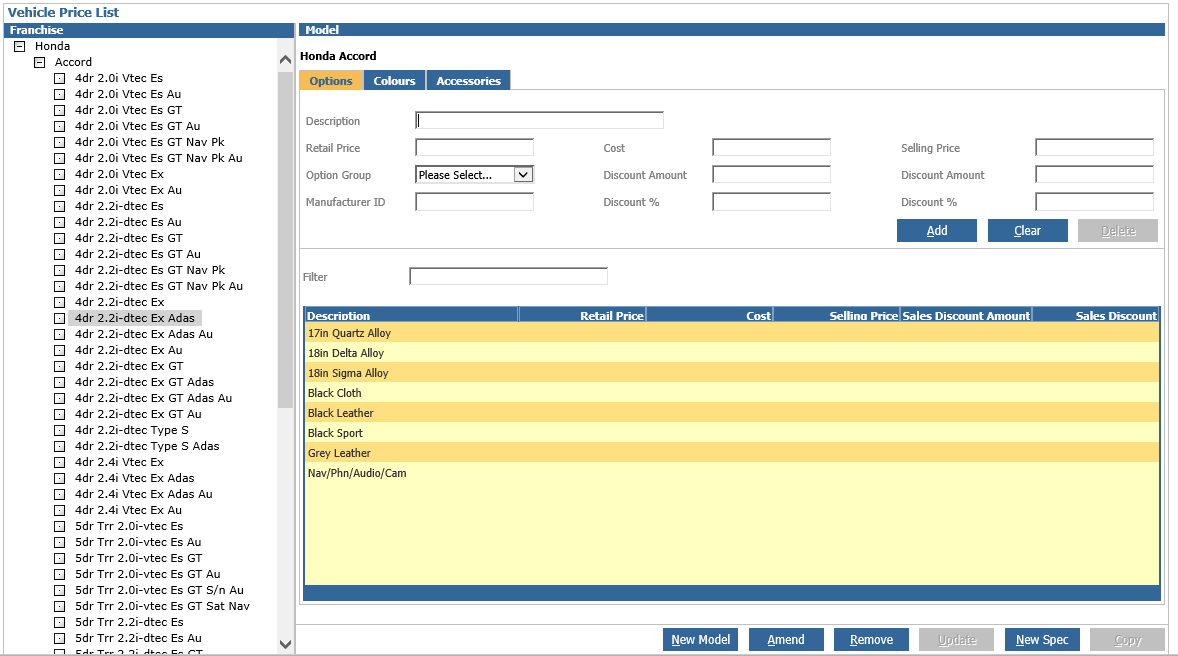Focus the Discount Amount field under Selling Price
1178x656 pixels.
click(x=1094, y=174)
